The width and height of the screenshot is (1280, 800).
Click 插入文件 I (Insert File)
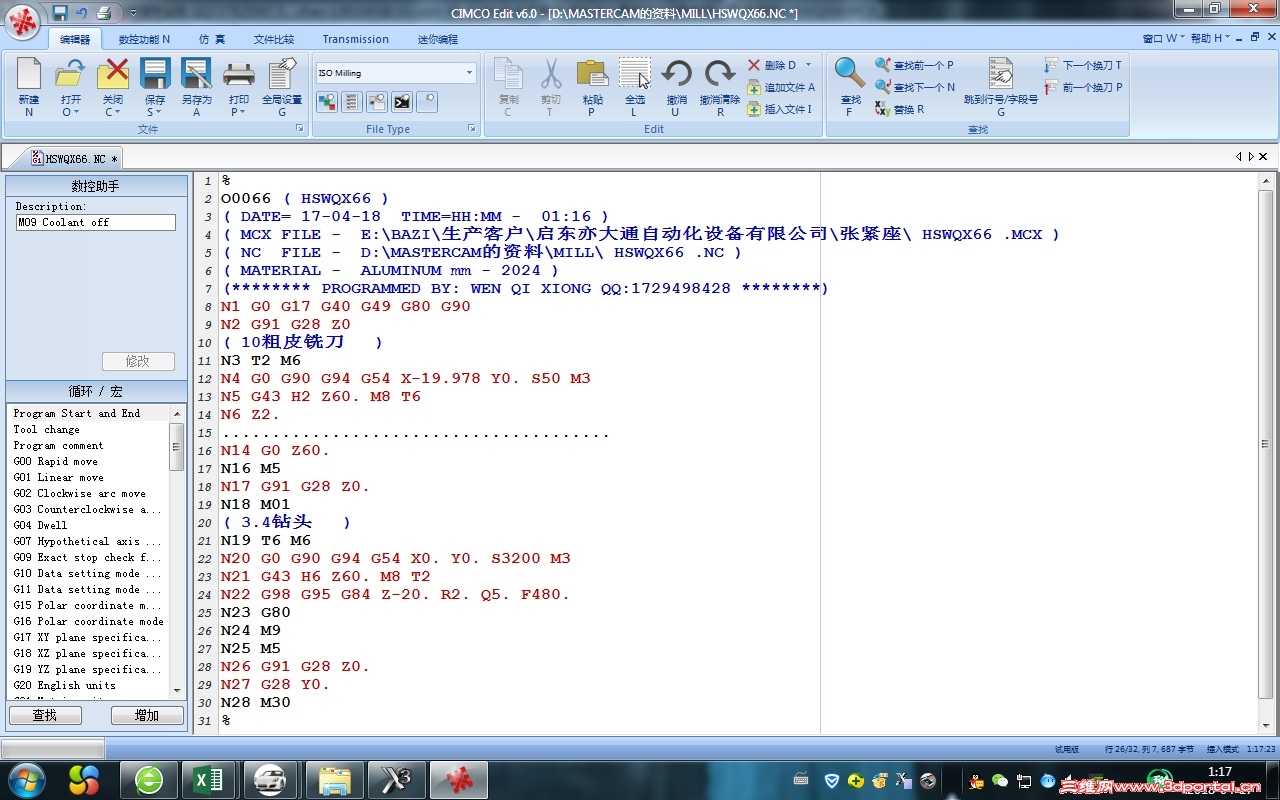tap(779, 109)
